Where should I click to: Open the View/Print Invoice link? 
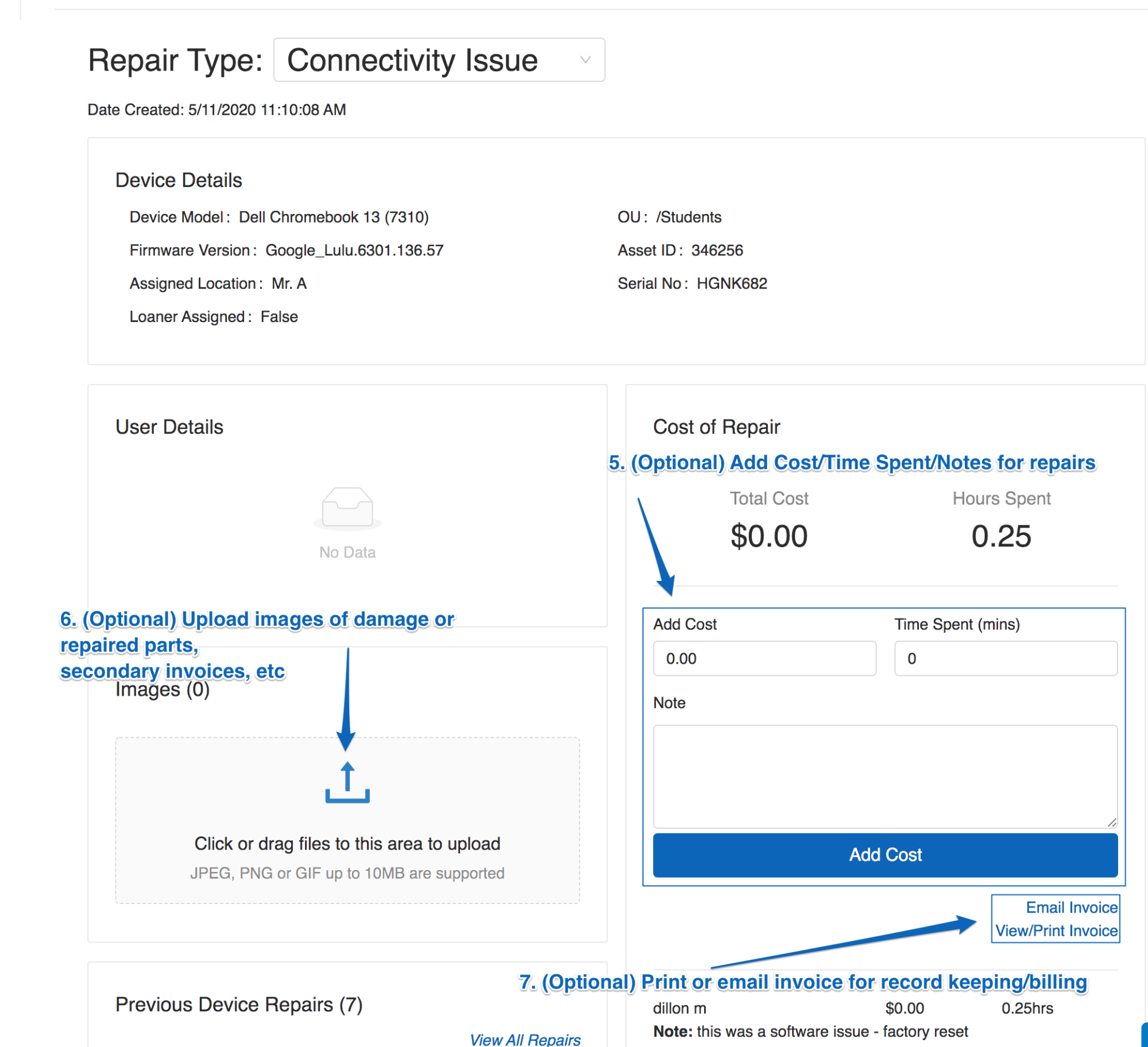pyautogui.click(x=1056, y=930)
